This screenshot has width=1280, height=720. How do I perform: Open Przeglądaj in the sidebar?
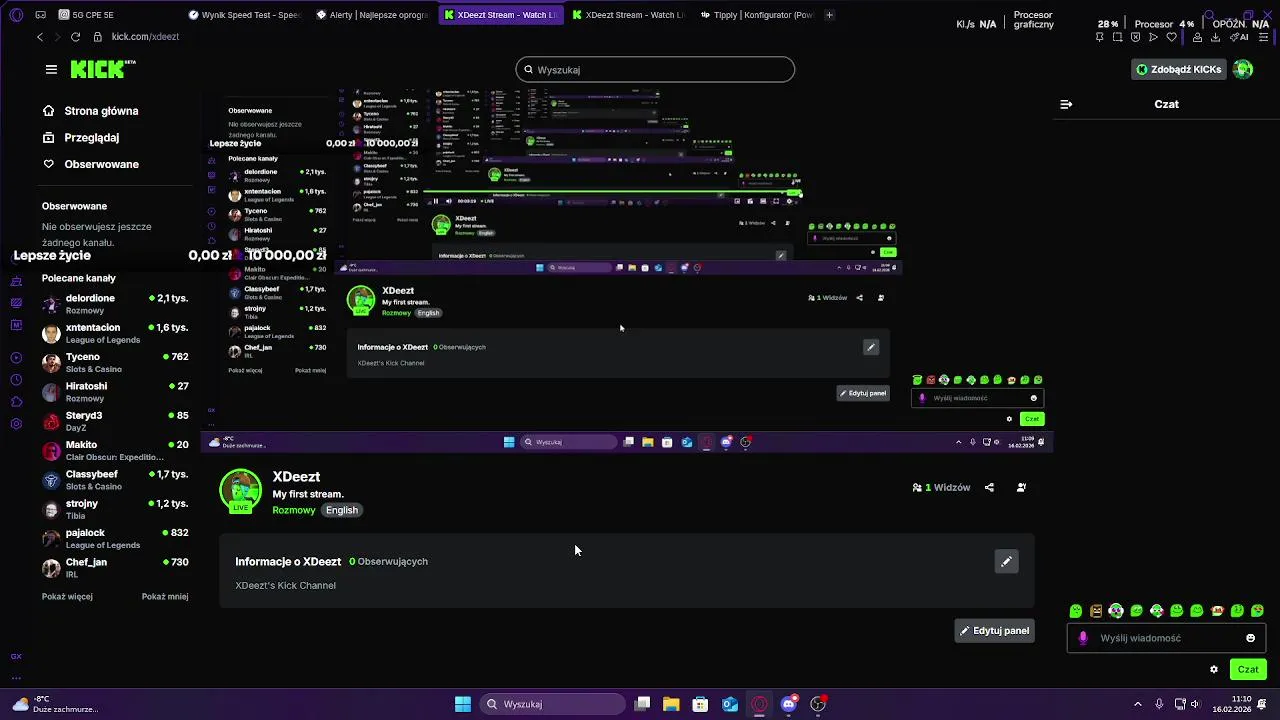(x=80, y=138)
